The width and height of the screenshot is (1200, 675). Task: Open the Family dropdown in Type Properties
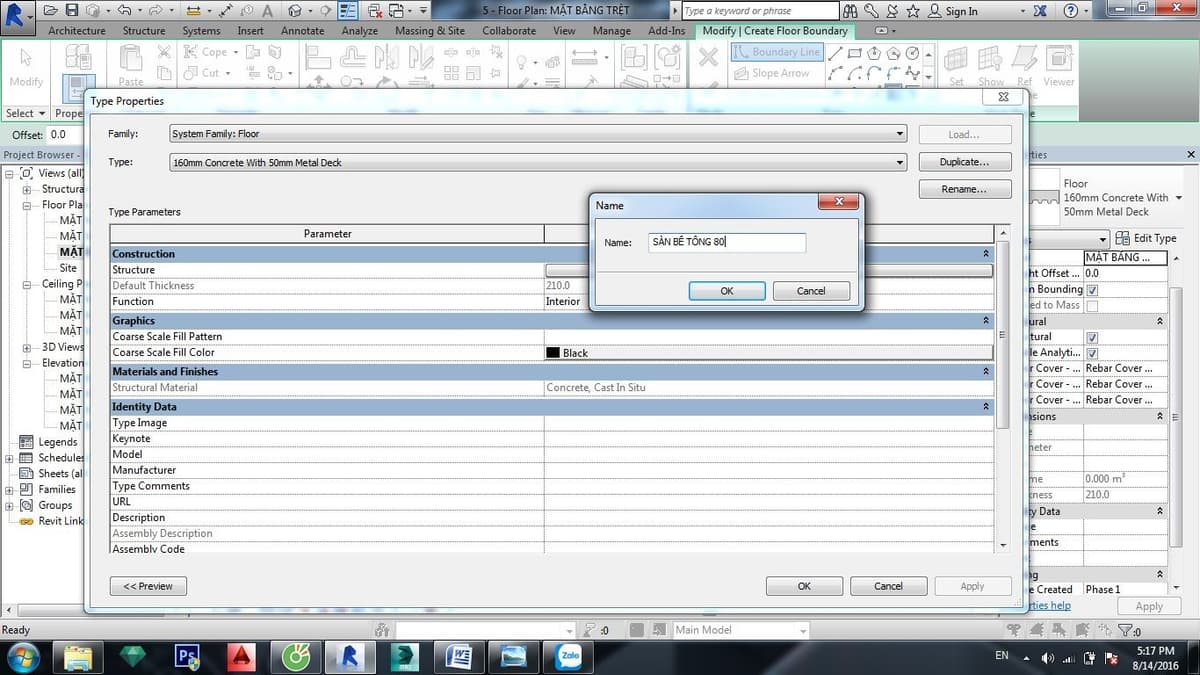(x=537, y=133)
